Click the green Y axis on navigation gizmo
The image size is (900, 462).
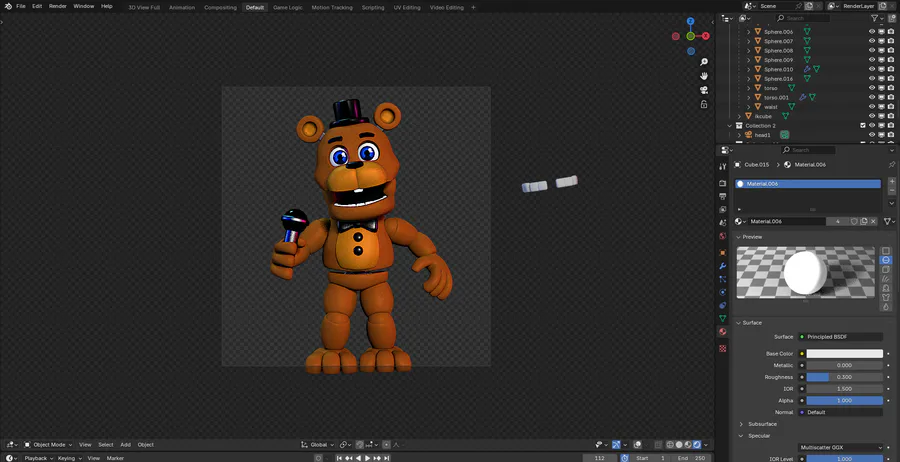coord(690,36)
